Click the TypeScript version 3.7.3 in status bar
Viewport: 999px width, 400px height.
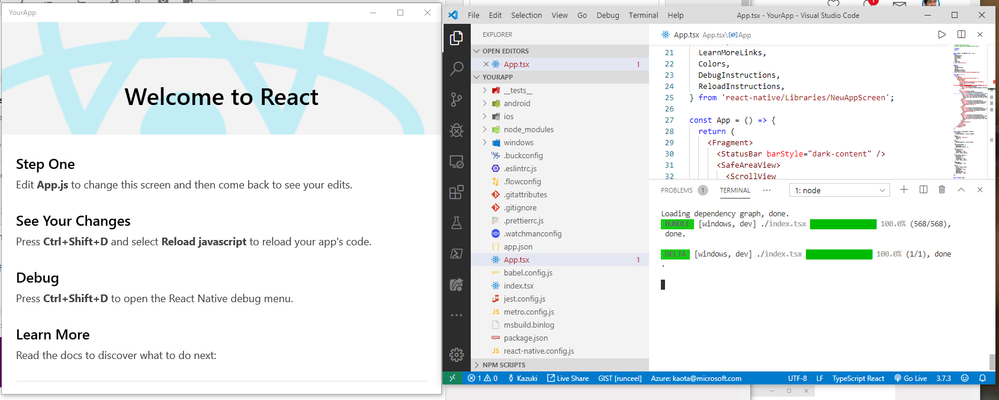pos(944,378)
